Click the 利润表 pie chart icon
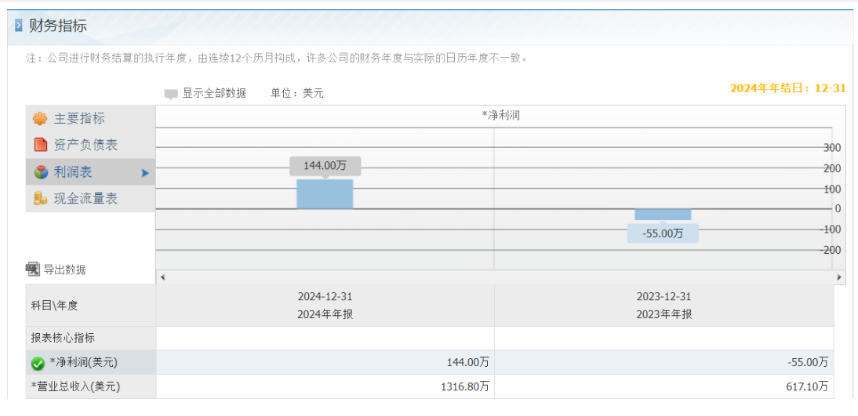 click(40, 172)
